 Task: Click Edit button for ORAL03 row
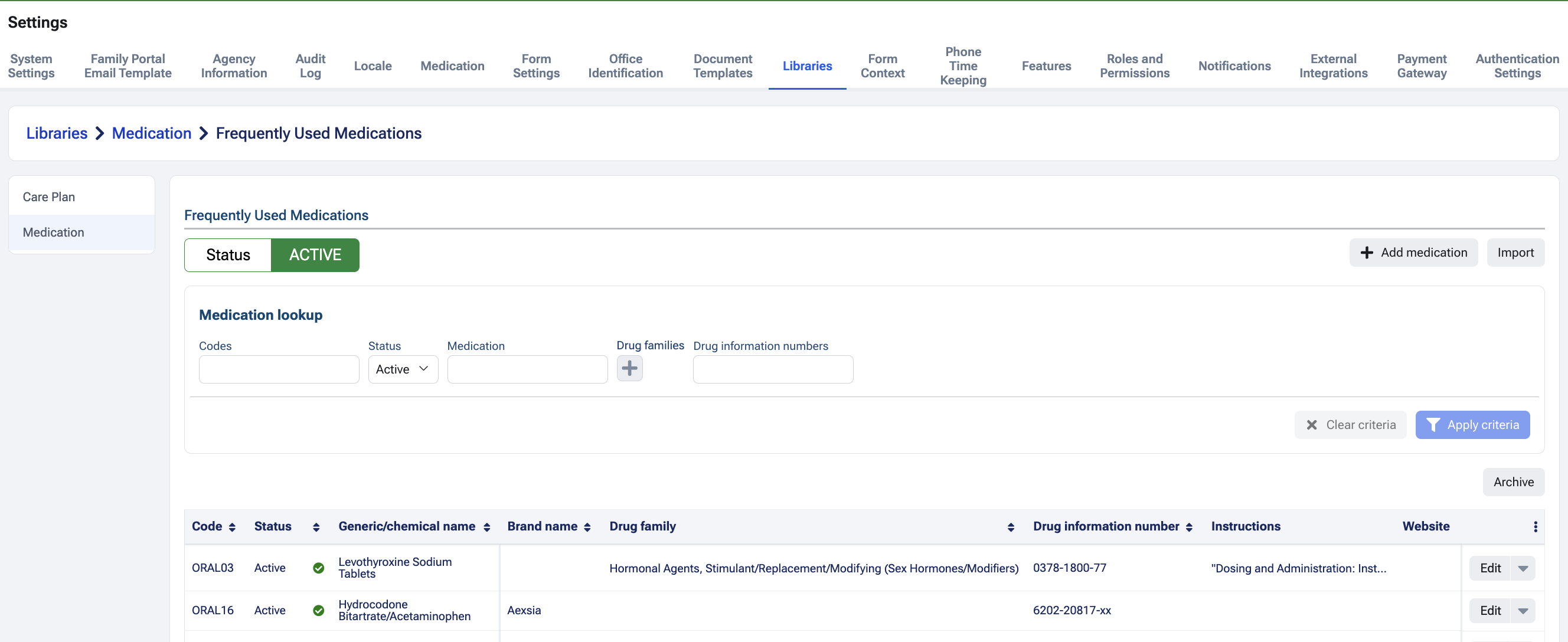click(x=1490, y=568)
